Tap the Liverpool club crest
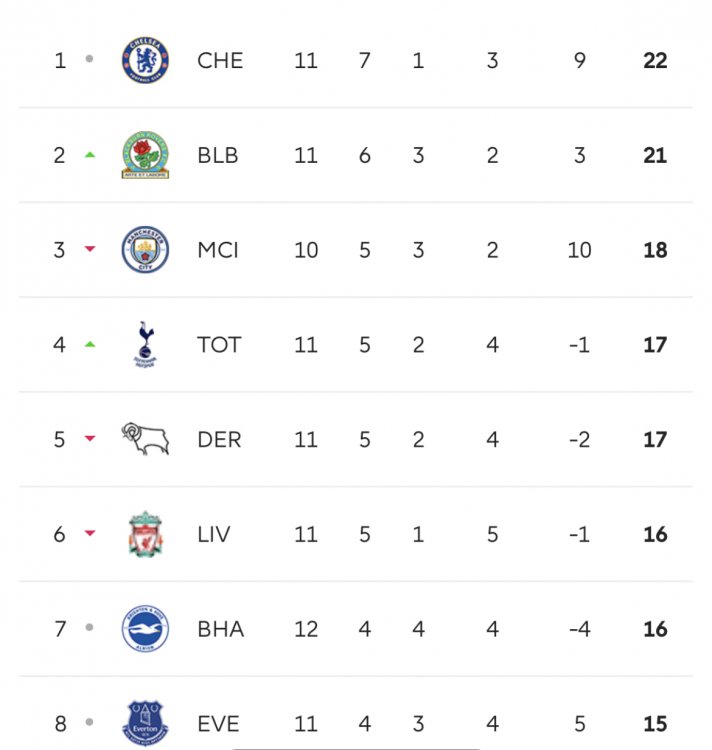The width and height of the screenshot is (712, 750). pos(145,534)
